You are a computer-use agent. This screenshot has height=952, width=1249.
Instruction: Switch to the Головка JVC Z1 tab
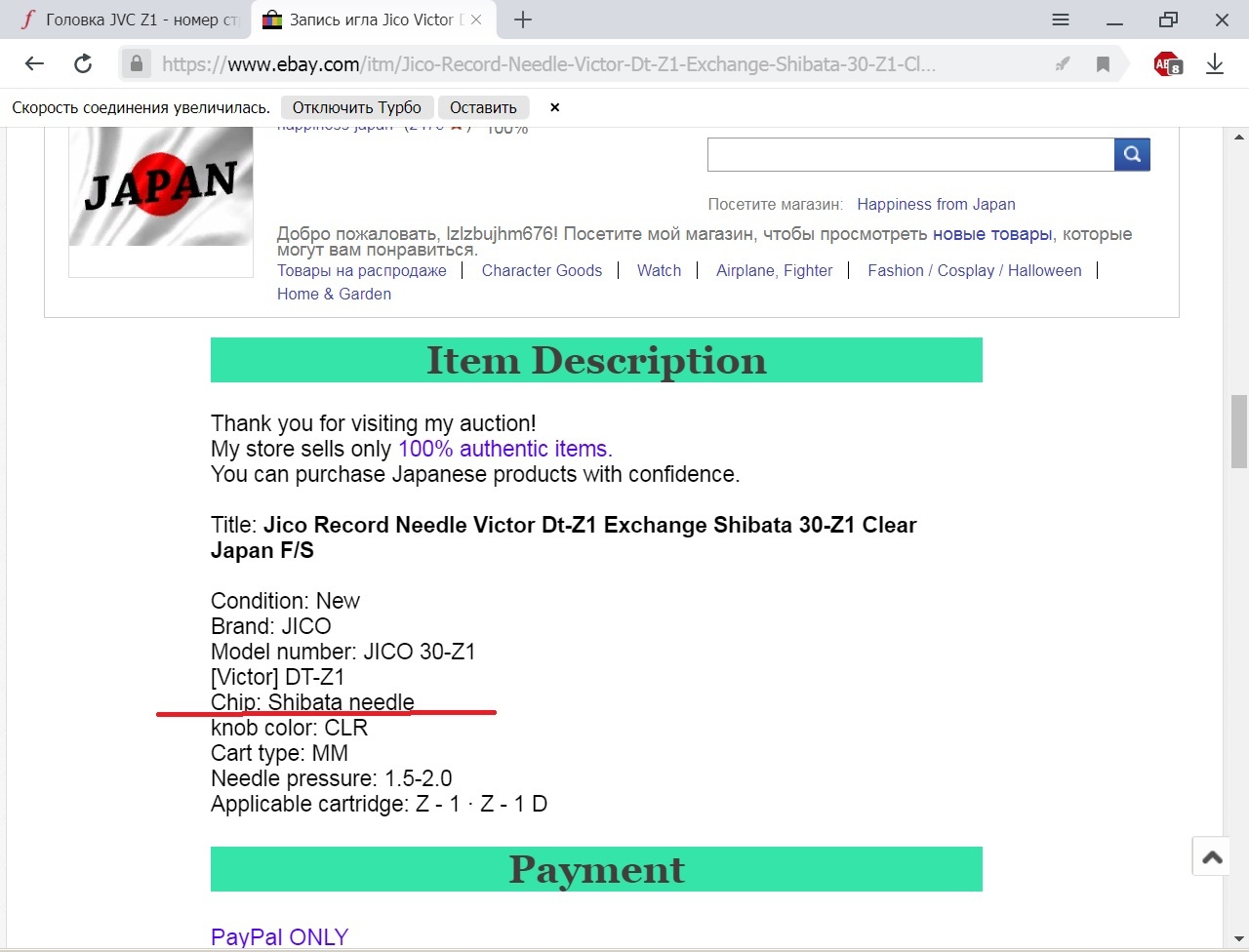click(x=127, y=20)
